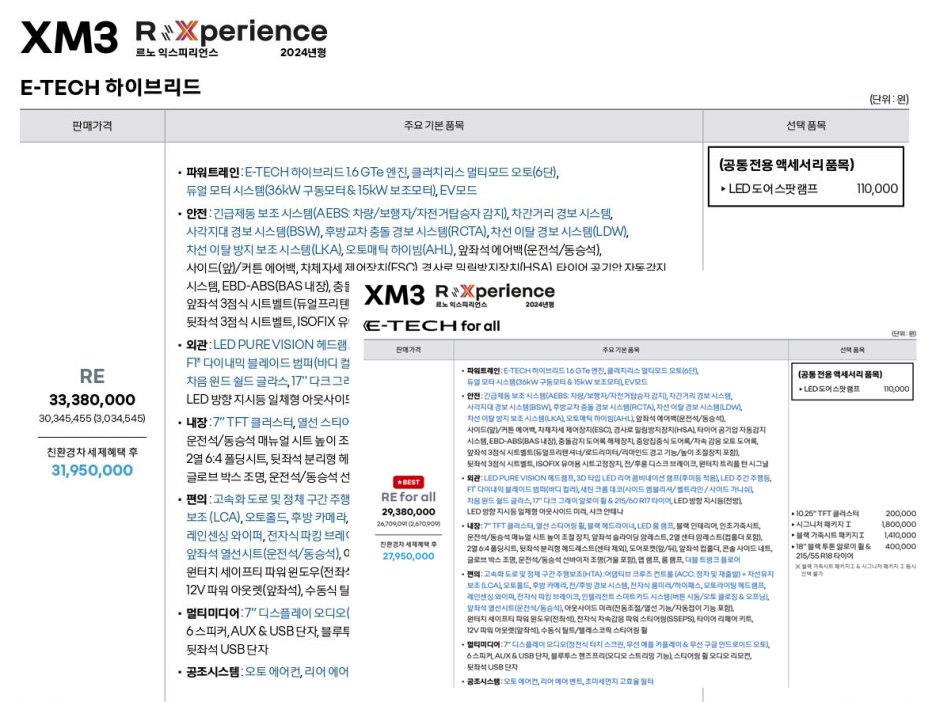Click the option price 1,800,000

[898, 524]
